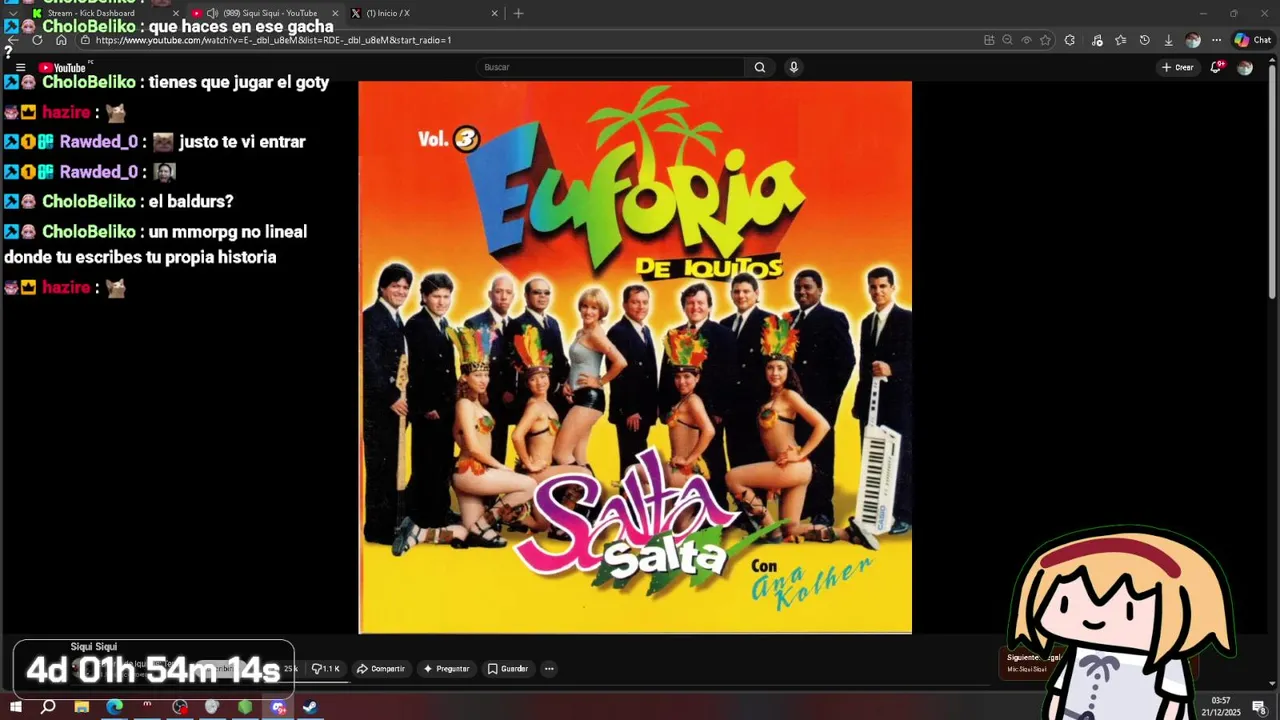The width and height of the screenshot is (1280, 720).
Task: View site information lock icon
Action: click(85, 40)
